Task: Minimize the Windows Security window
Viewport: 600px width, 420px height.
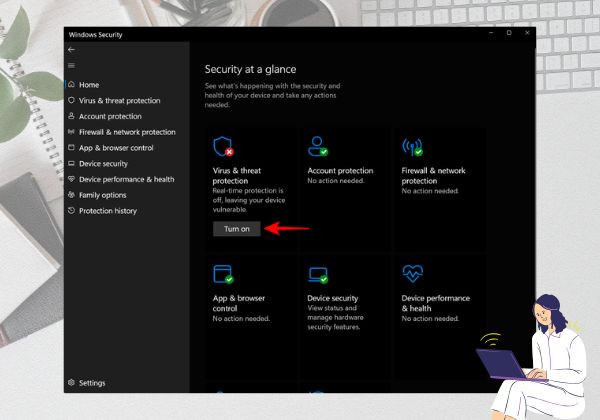Action: [491, 33]
